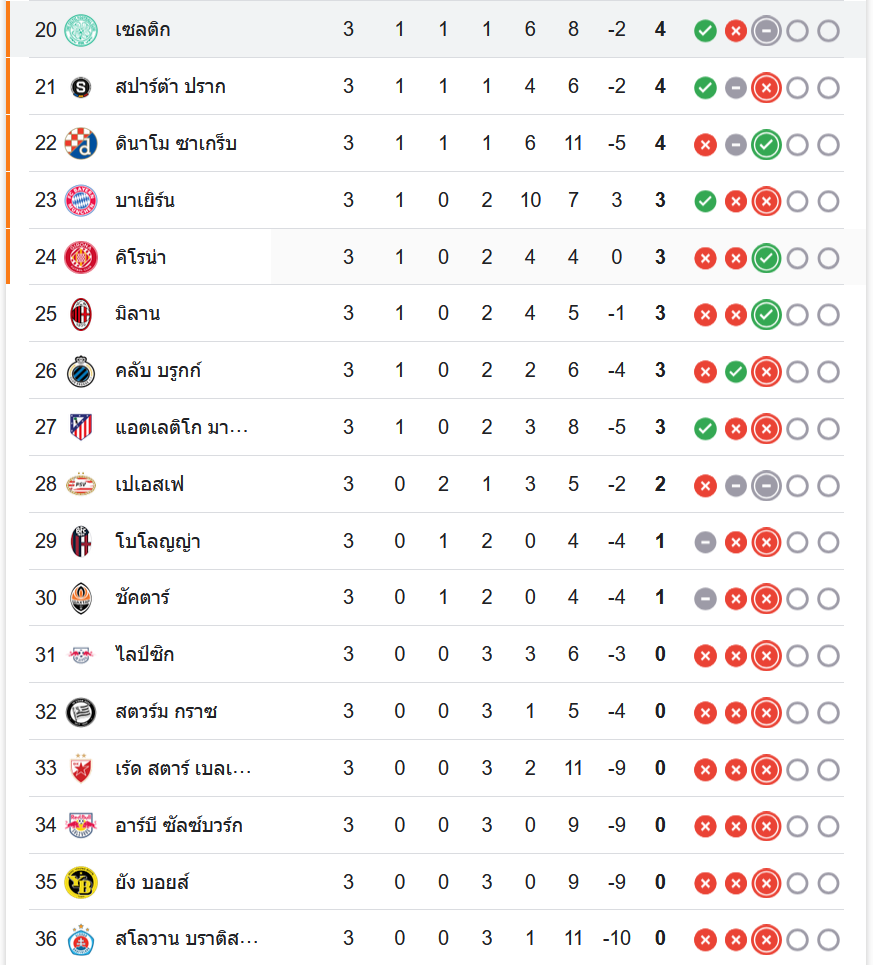The image size is (873, 965).
Task: Click the Atletico Madrid club badge
Action: tap(81, 428)
